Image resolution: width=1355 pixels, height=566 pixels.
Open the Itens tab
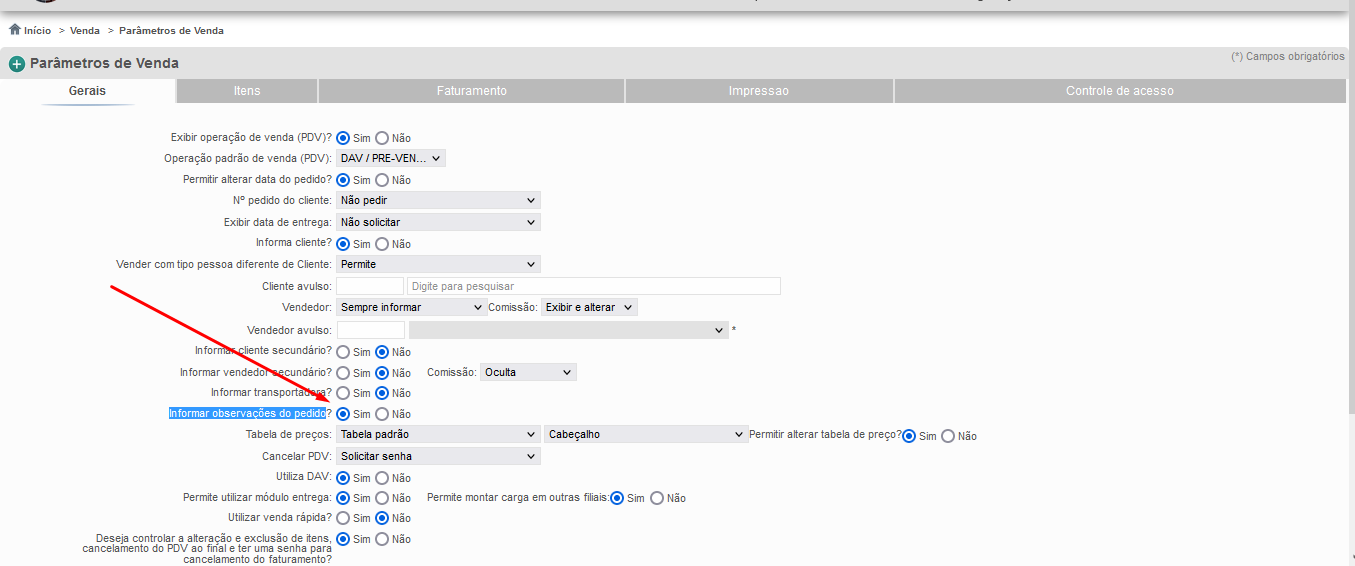pos(247,91)
